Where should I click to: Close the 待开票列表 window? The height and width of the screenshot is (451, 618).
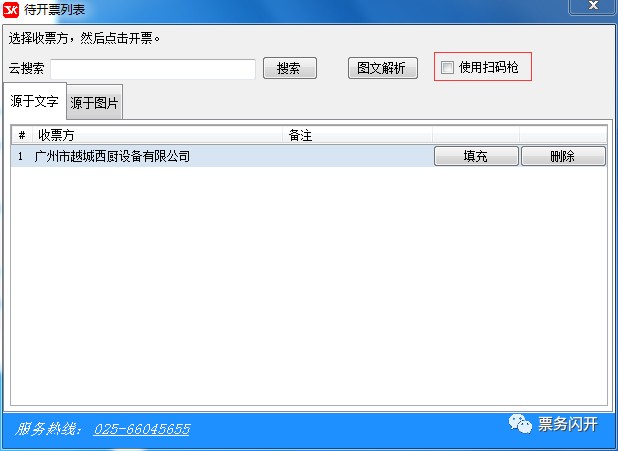click(592, 6)
